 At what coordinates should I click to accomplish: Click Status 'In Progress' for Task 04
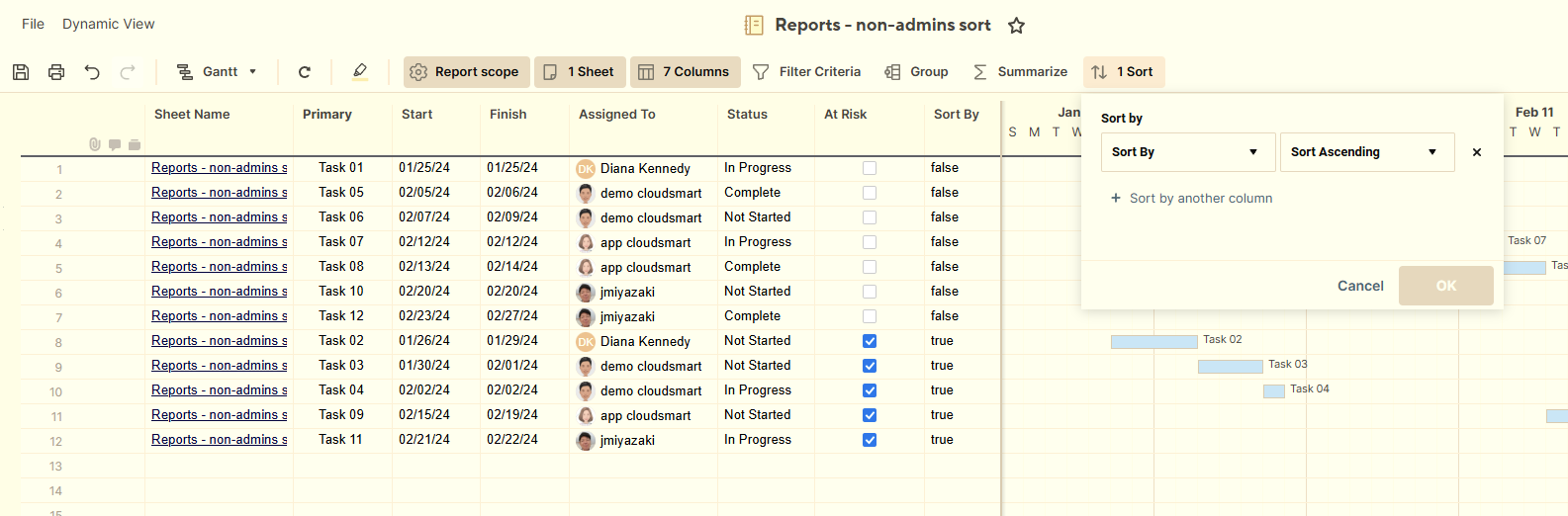coord(758,390)
